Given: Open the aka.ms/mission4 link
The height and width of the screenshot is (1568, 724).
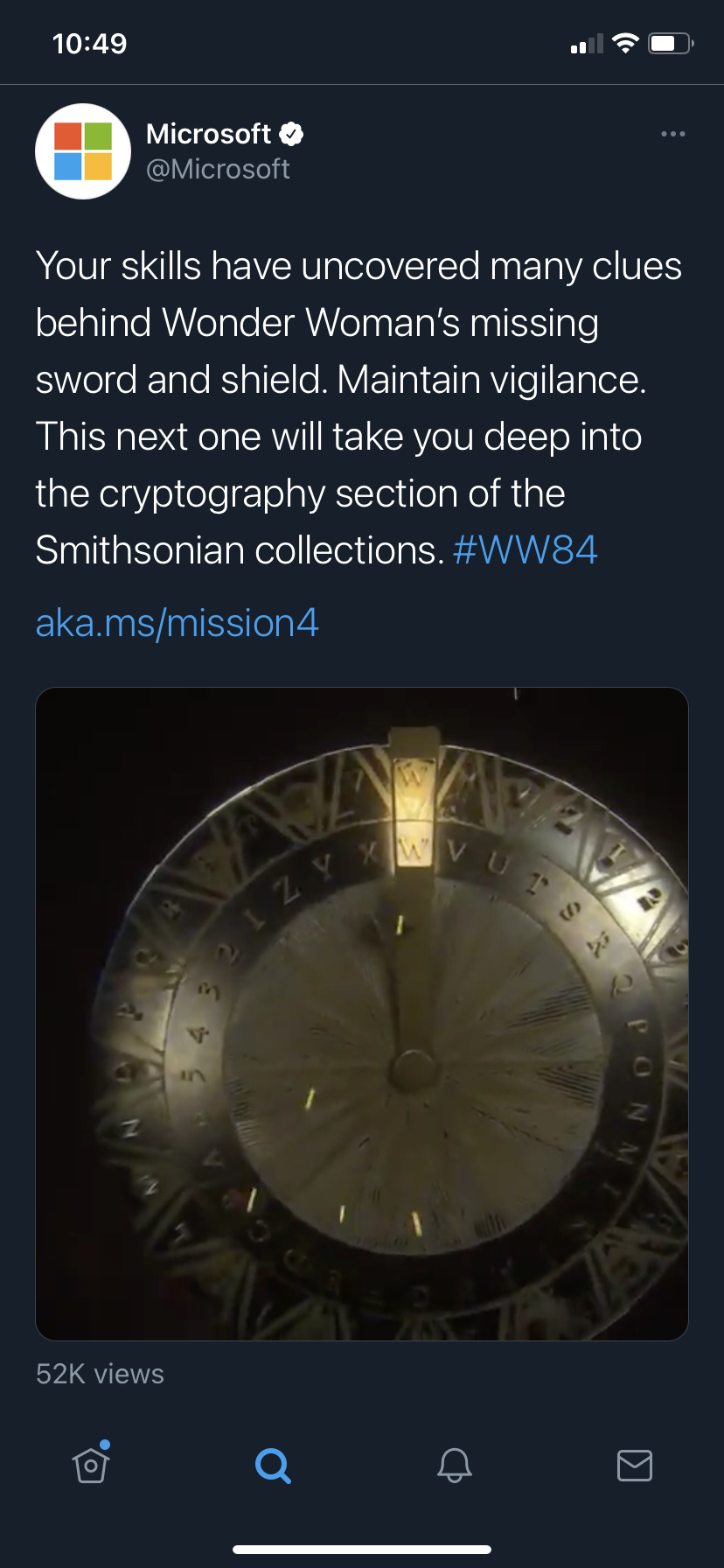Looking at the screenshot, I should click(x=178, y=623).
